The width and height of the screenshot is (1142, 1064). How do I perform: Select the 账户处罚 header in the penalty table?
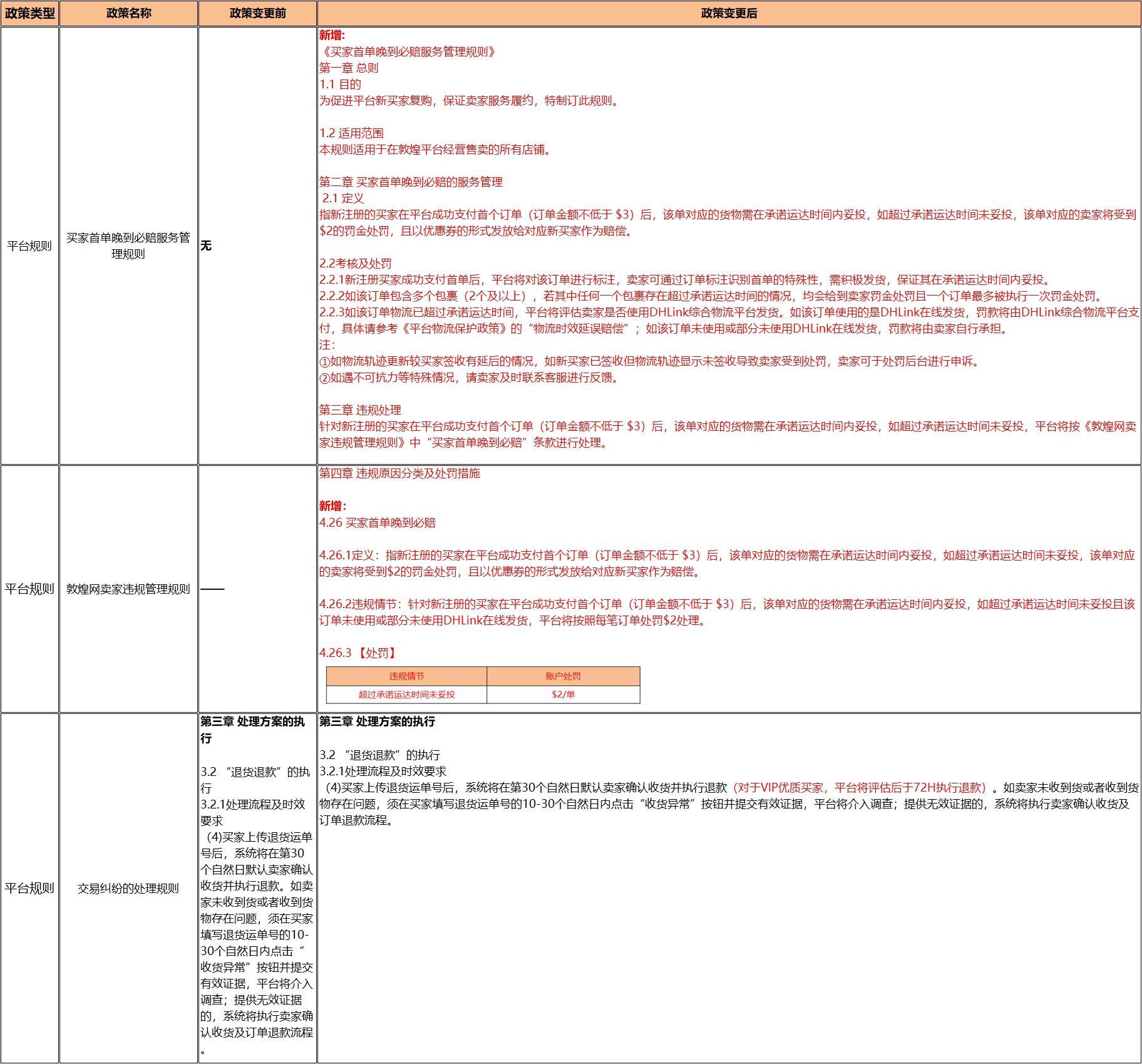[563, 676]
